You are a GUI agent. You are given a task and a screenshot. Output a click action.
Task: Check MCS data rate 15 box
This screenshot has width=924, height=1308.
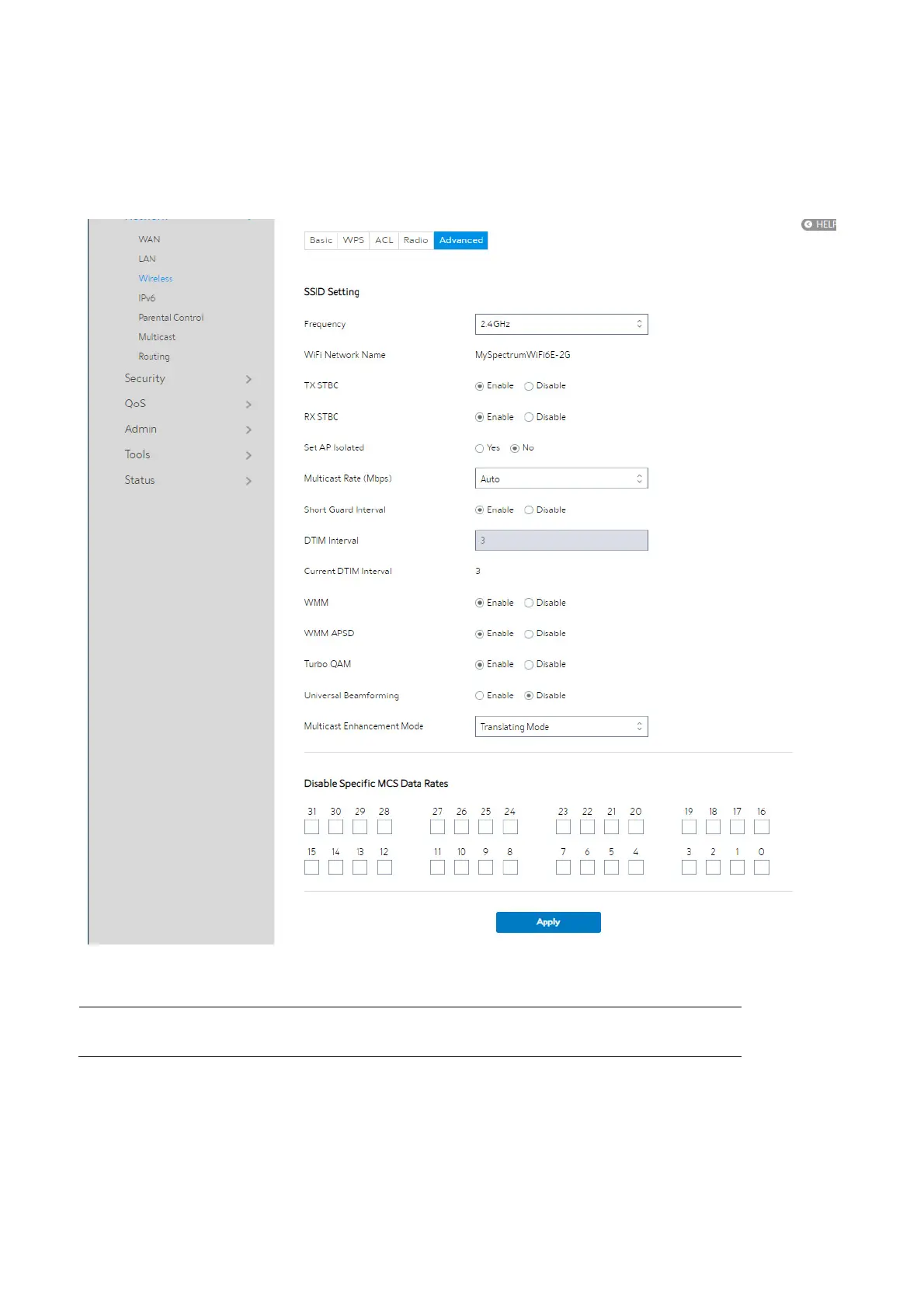(311, 868)
